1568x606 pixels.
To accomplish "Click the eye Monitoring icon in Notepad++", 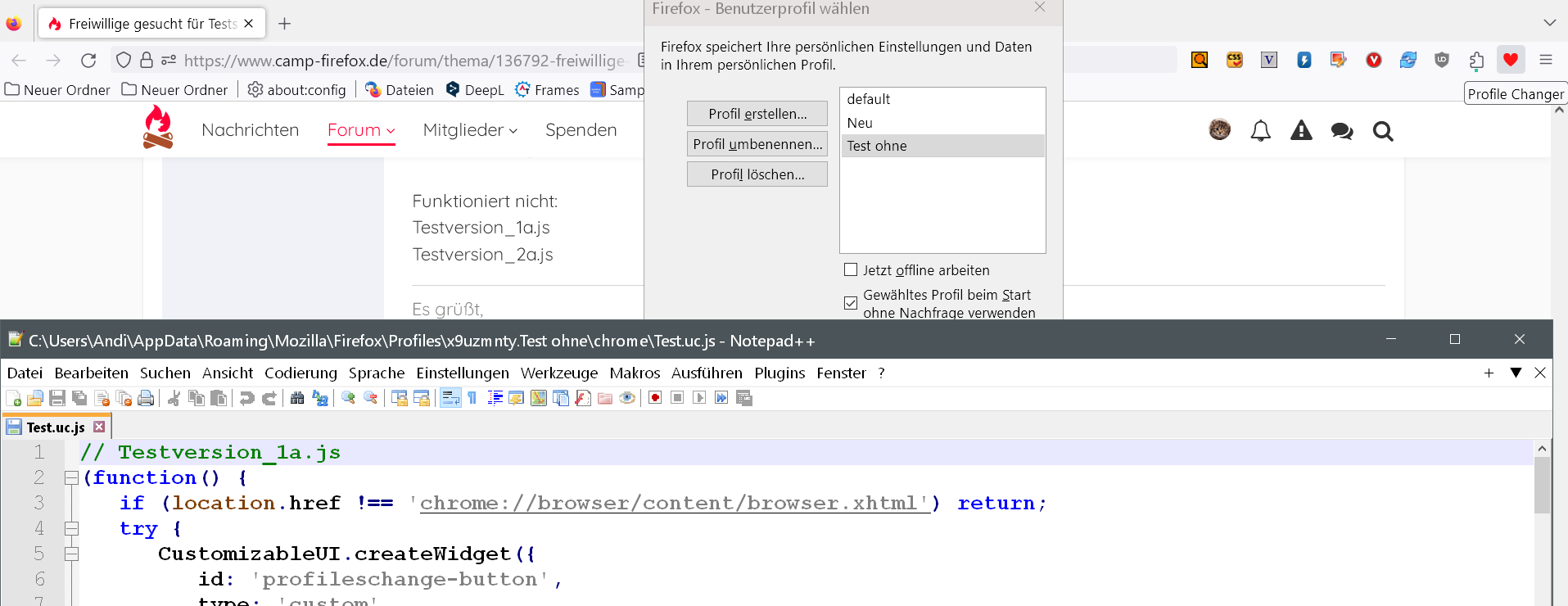I will (x=627, y=398).
